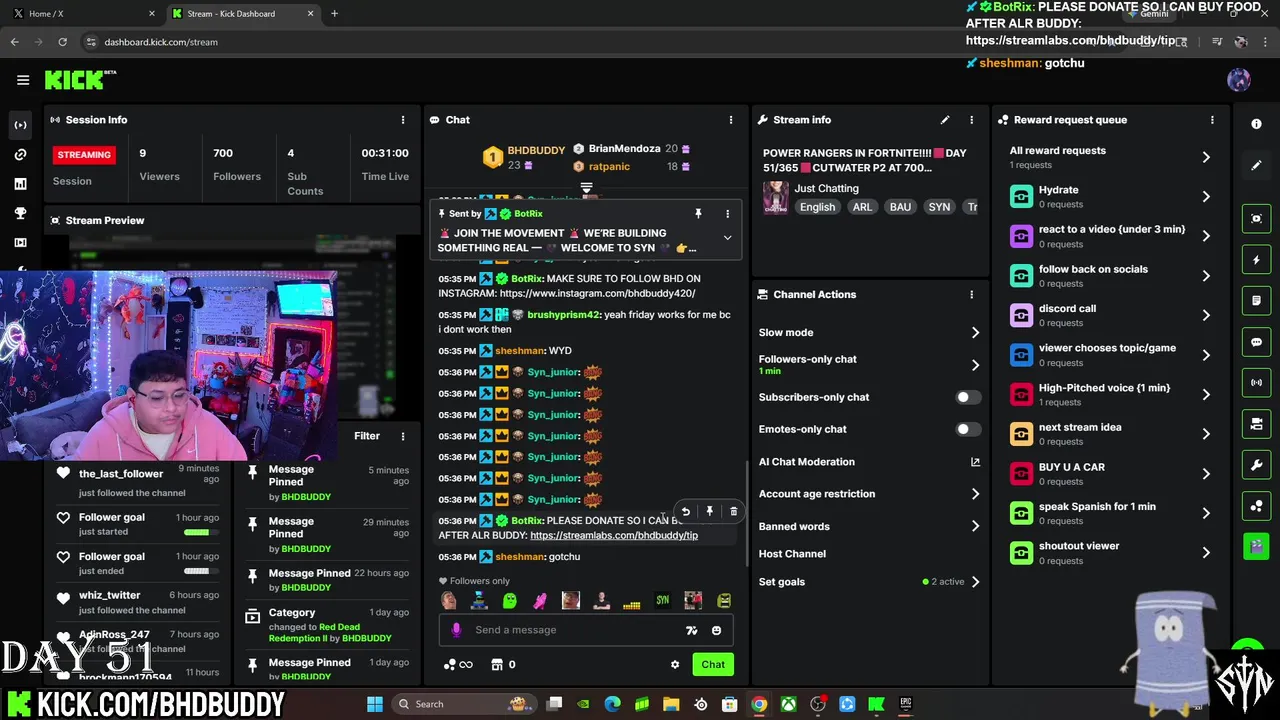
Task: Open the hamburger menu beside the Kick logo
Action: click(23, 80)
